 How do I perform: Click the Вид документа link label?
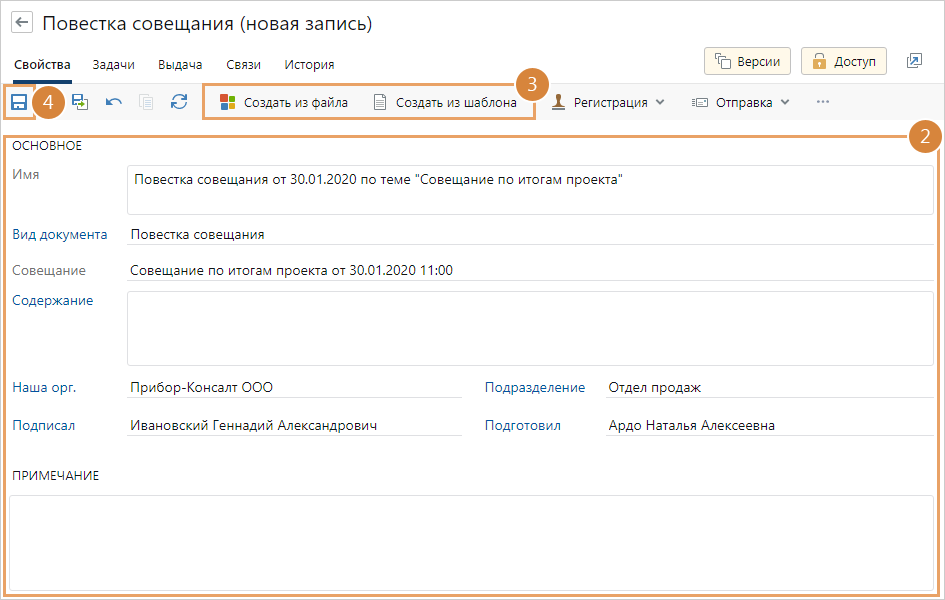59,234
